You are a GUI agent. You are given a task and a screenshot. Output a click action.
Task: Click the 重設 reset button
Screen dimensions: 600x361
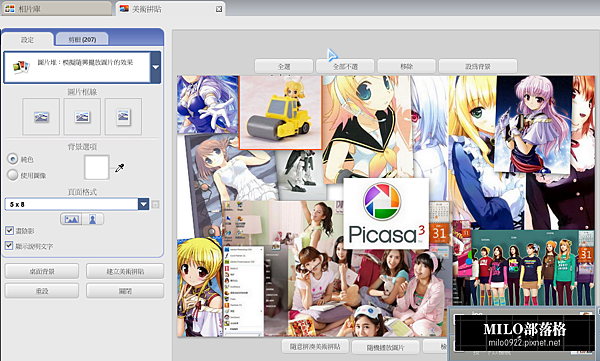42,291
